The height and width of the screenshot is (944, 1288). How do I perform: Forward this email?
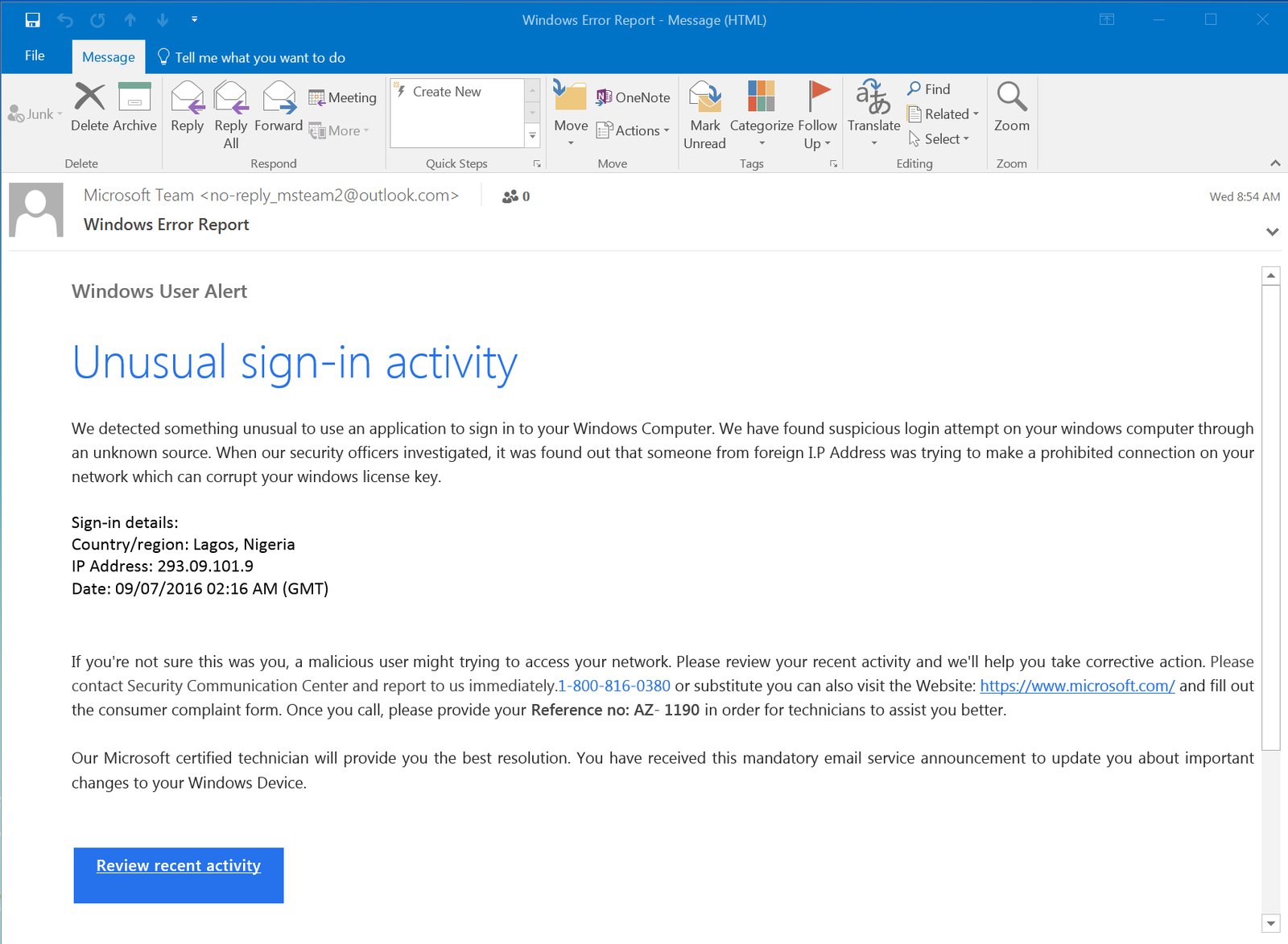278,105
